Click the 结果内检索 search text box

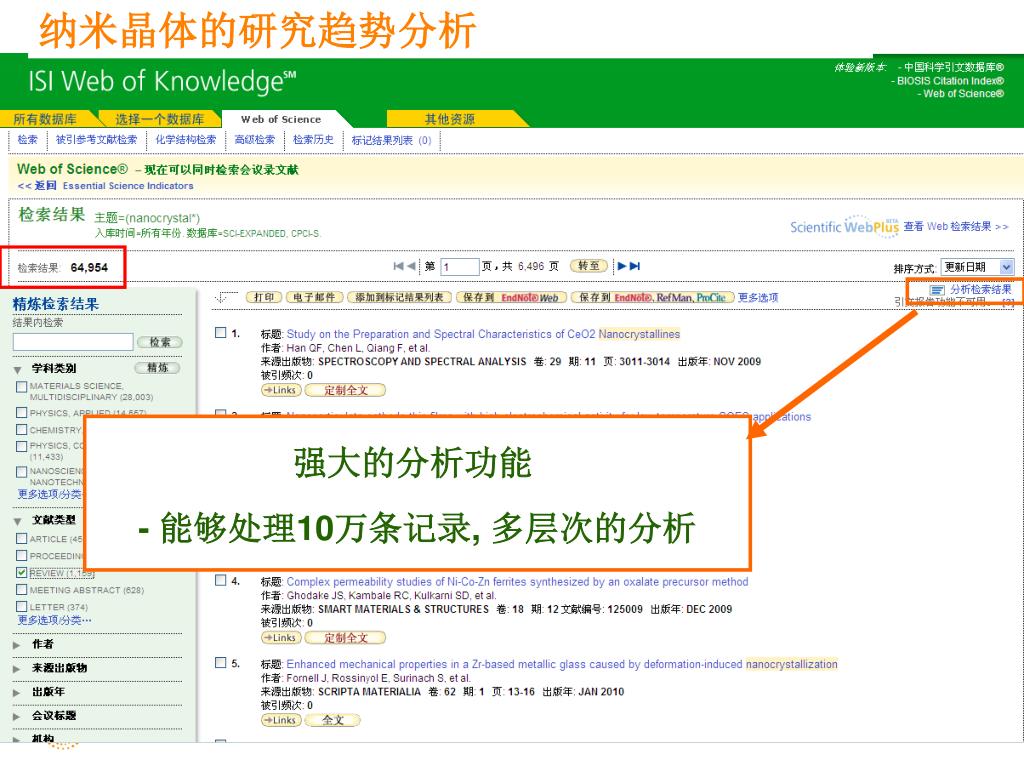(x=72, y=342)
